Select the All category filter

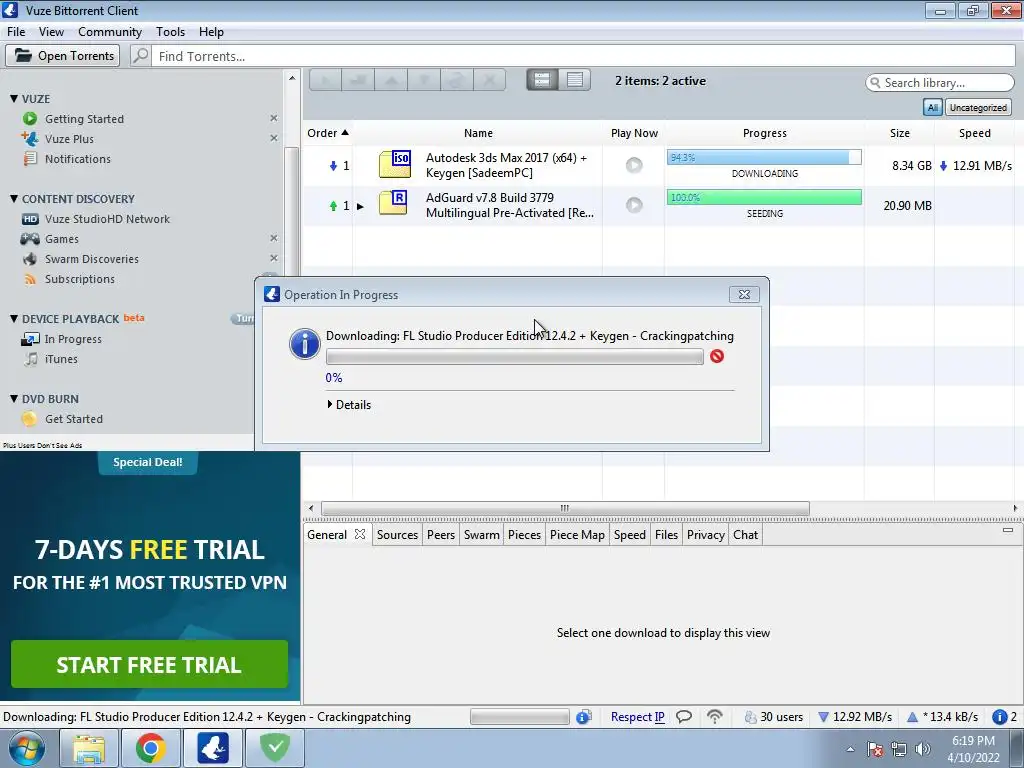pyautogui.click(x=933, y=108)
